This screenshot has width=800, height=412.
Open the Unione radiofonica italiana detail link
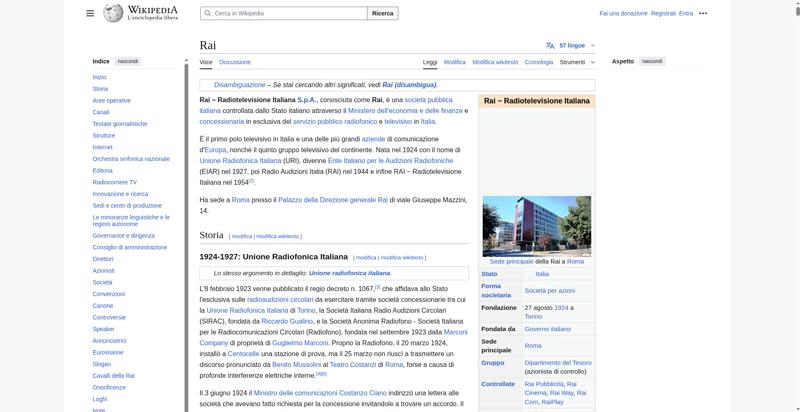click(349, 273)
